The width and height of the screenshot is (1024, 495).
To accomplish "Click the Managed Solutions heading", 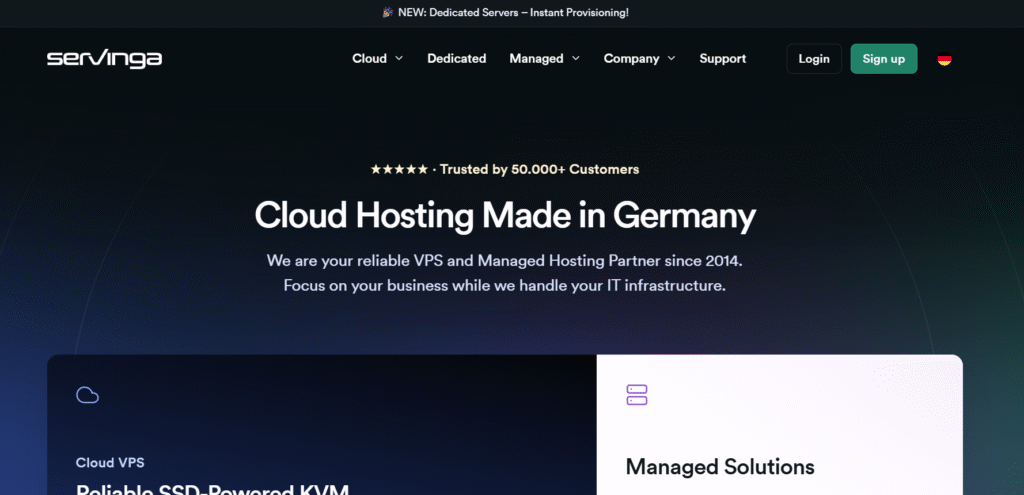I will tap(720, 467).
